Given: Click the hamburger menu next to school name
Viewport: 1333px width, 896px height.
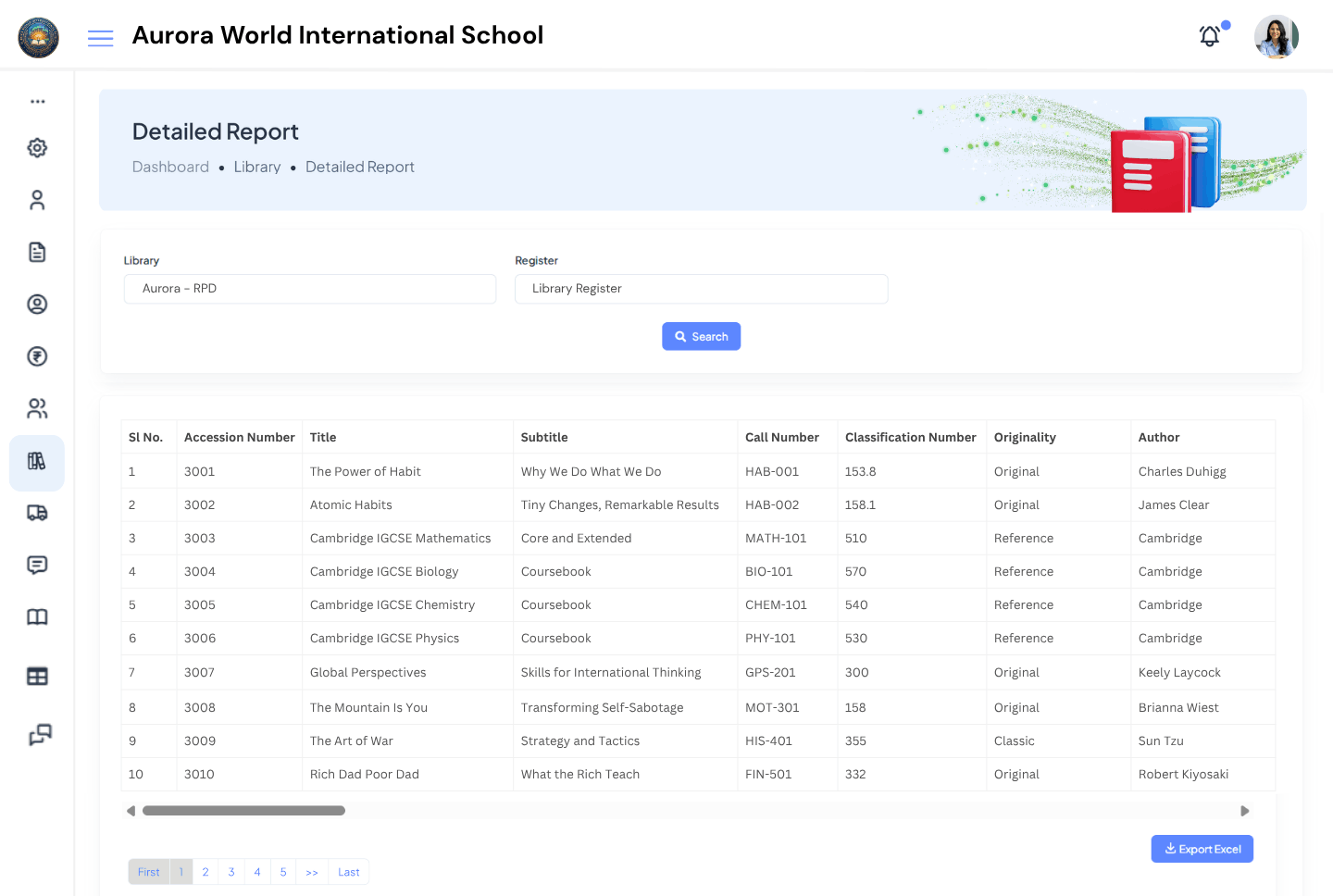Looking at the screenshot, I should click(100, 38).
